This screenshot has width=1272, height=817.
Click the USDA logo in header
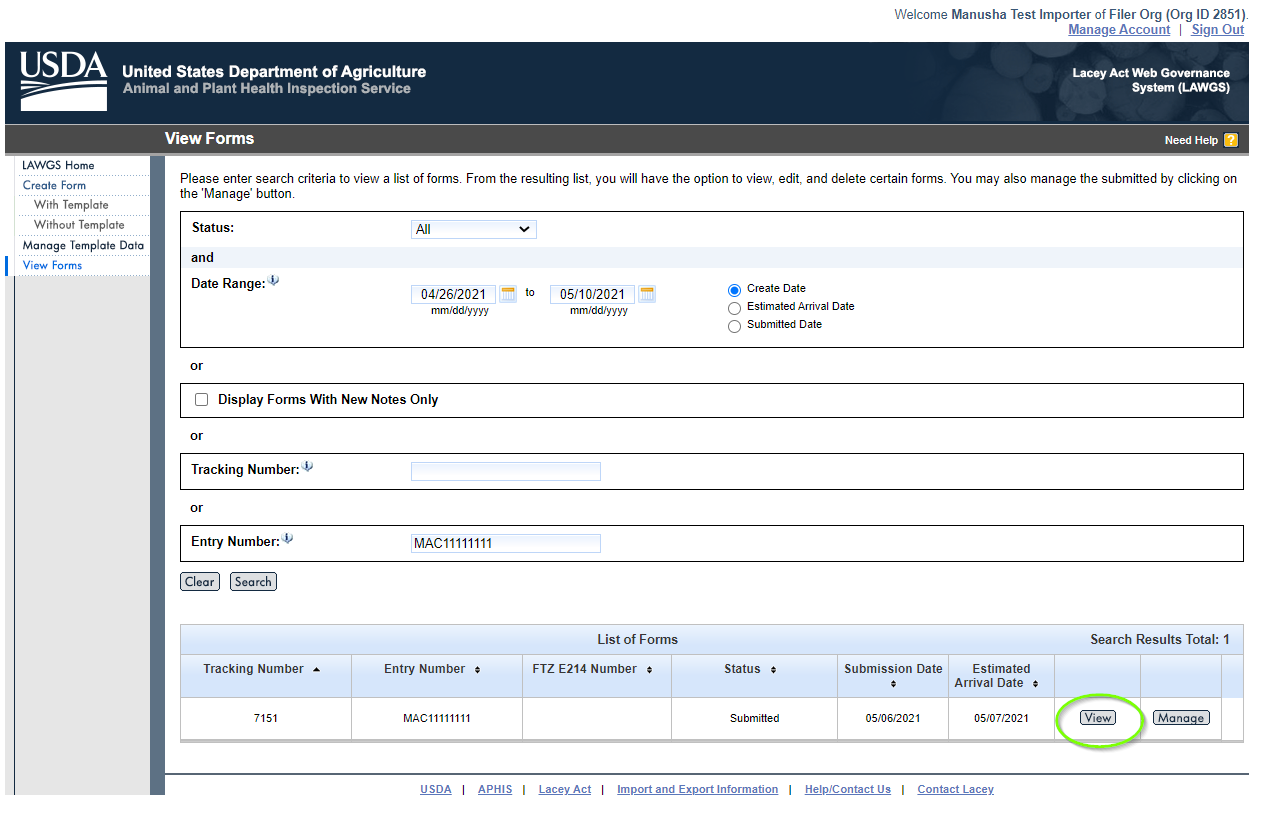click(x=63, y=81)
